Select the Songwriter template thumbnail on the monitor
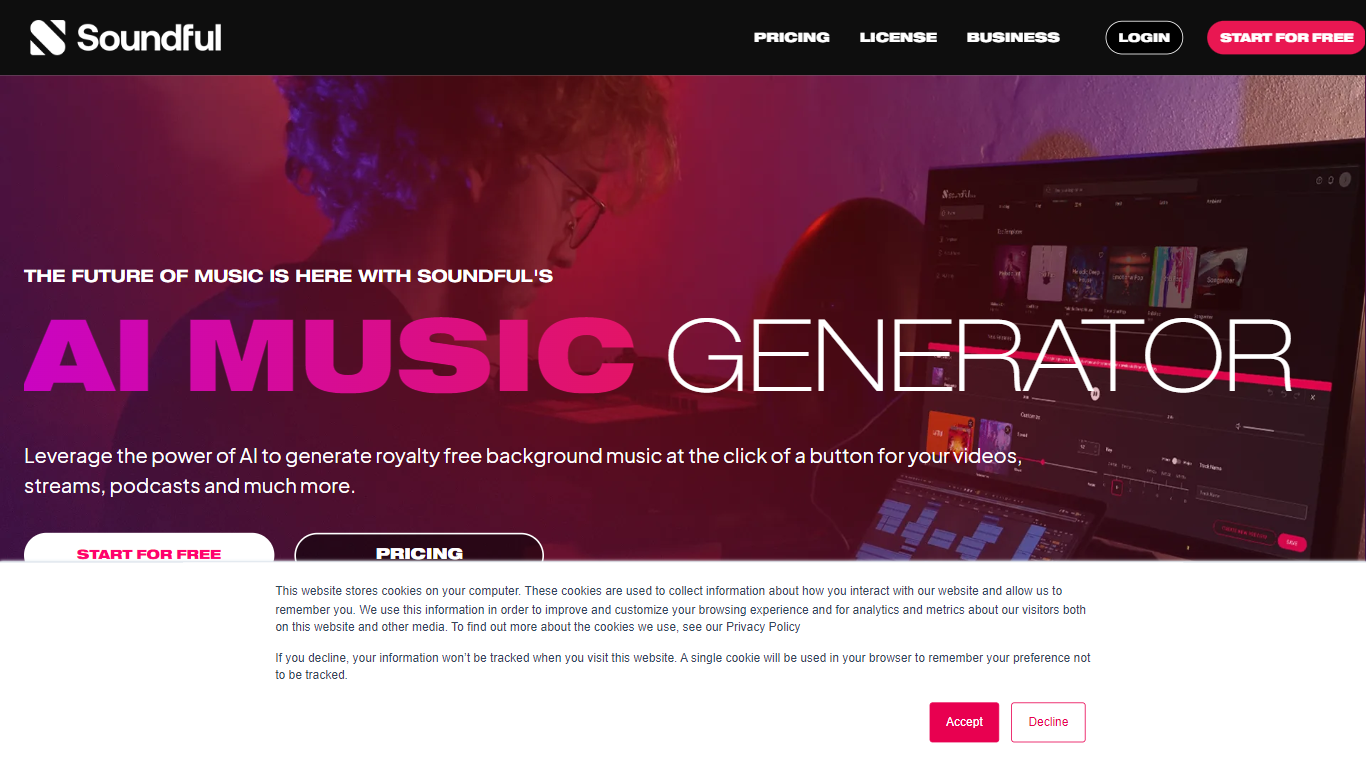This screenshot has width=1366, height=768. coord(1223,278)
